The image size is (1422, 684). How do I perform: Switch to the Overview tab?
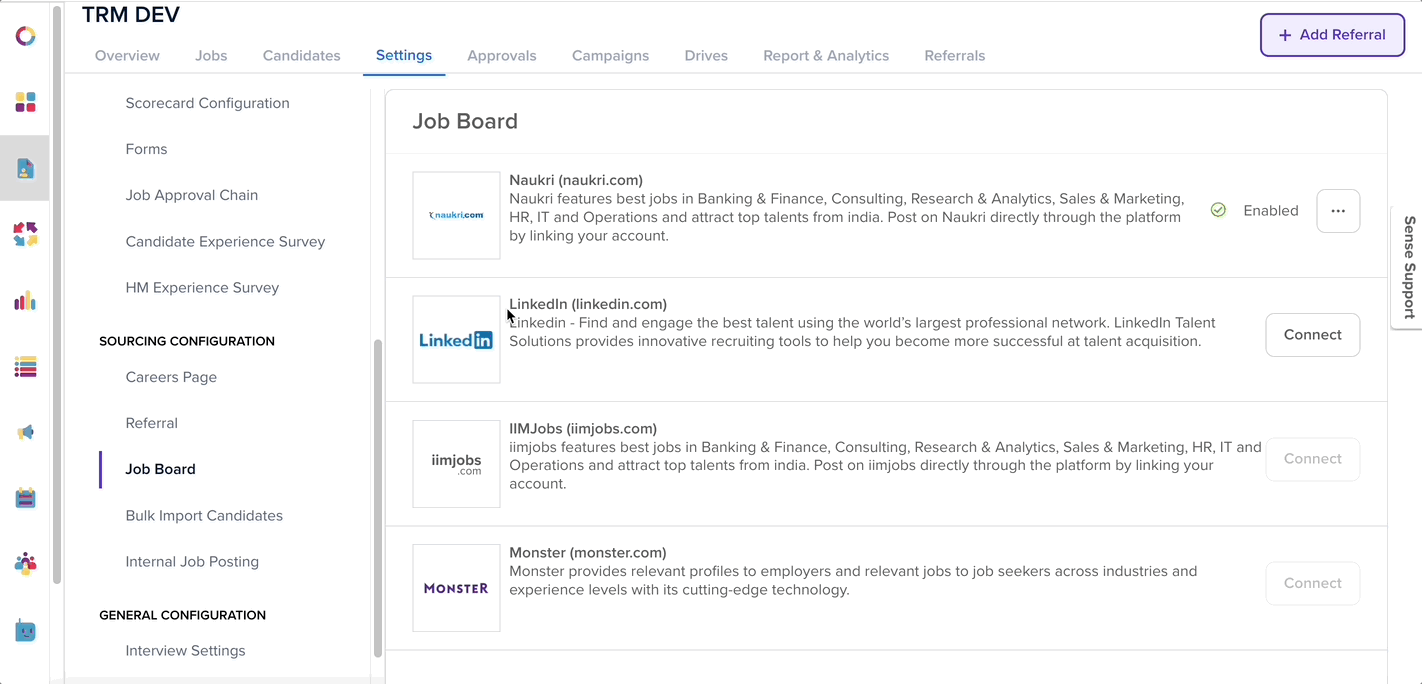[127, 56]
